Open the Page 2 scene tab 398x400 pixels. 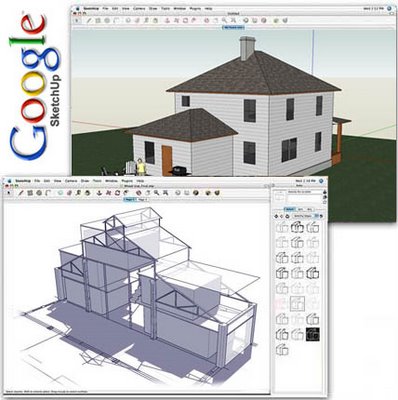(143, 199)
